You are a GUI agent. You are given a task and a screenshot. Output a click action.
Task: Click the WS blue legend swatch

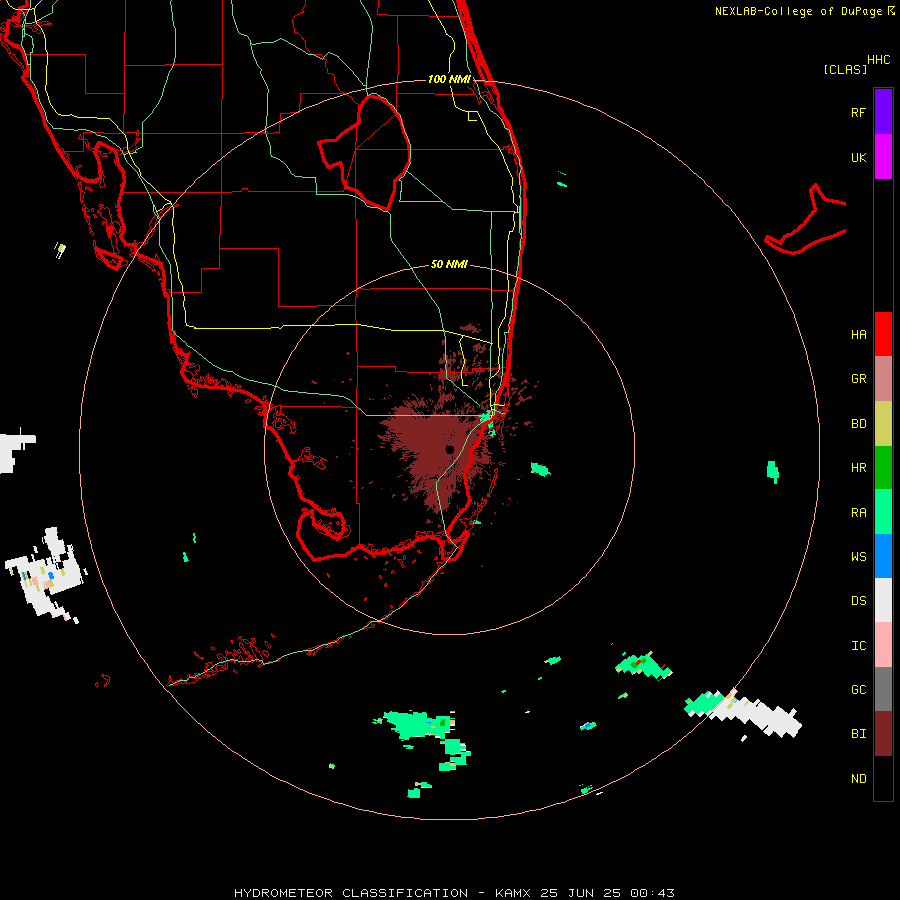click(883, 556)
